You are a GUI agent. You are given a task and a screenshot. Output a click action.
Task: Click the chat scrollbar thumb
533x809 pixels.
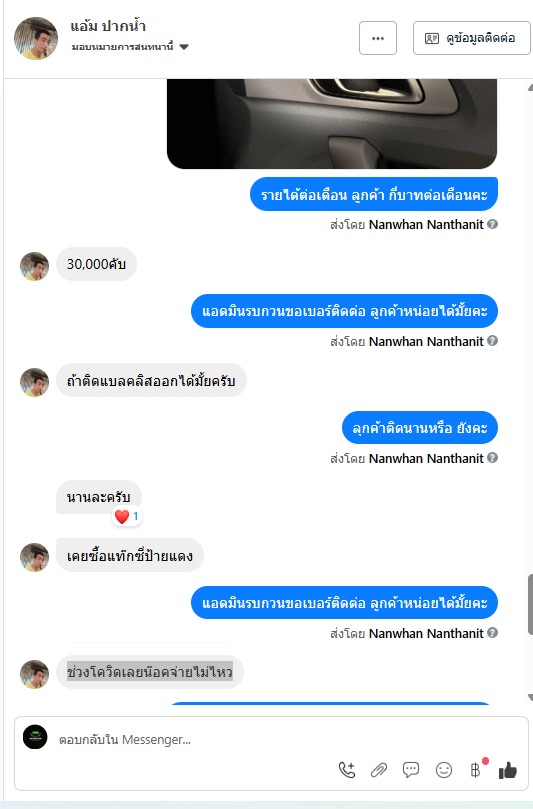530,604
